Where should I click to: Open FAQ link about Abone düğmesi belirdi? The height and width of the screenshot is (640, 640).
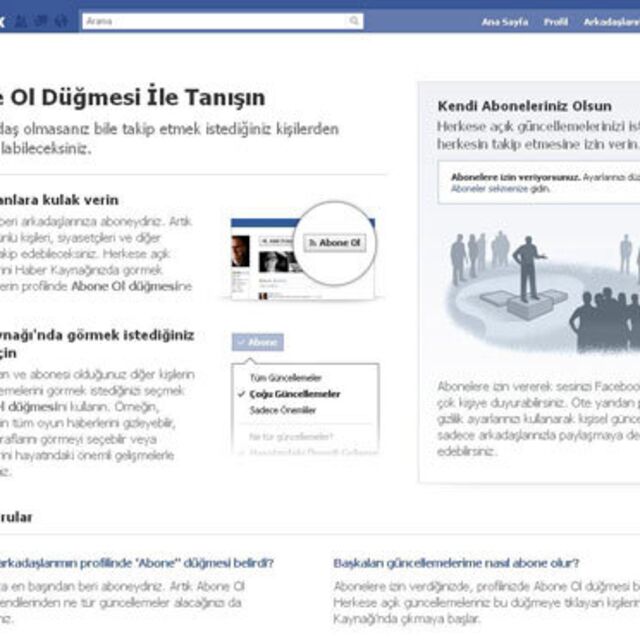tap(136, 563)
